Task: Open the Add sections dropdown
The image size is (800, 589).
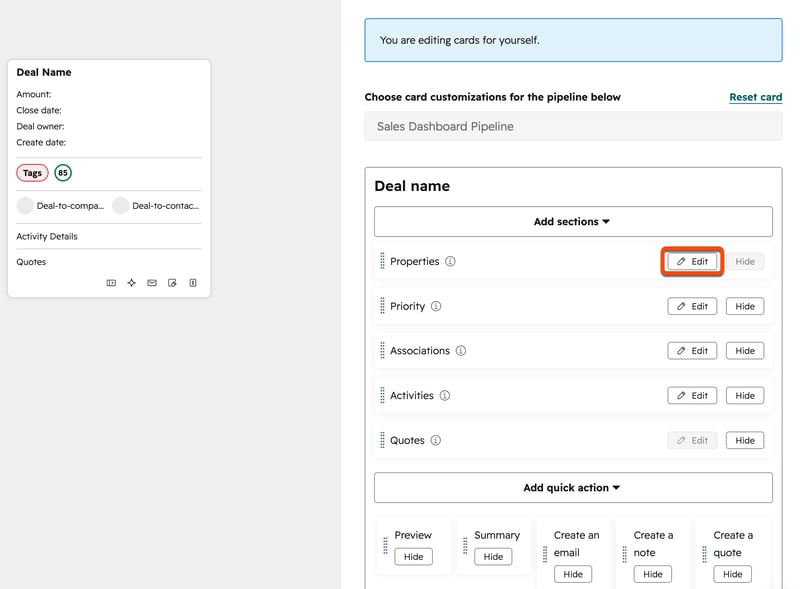Action: click(x=573, y=222)
